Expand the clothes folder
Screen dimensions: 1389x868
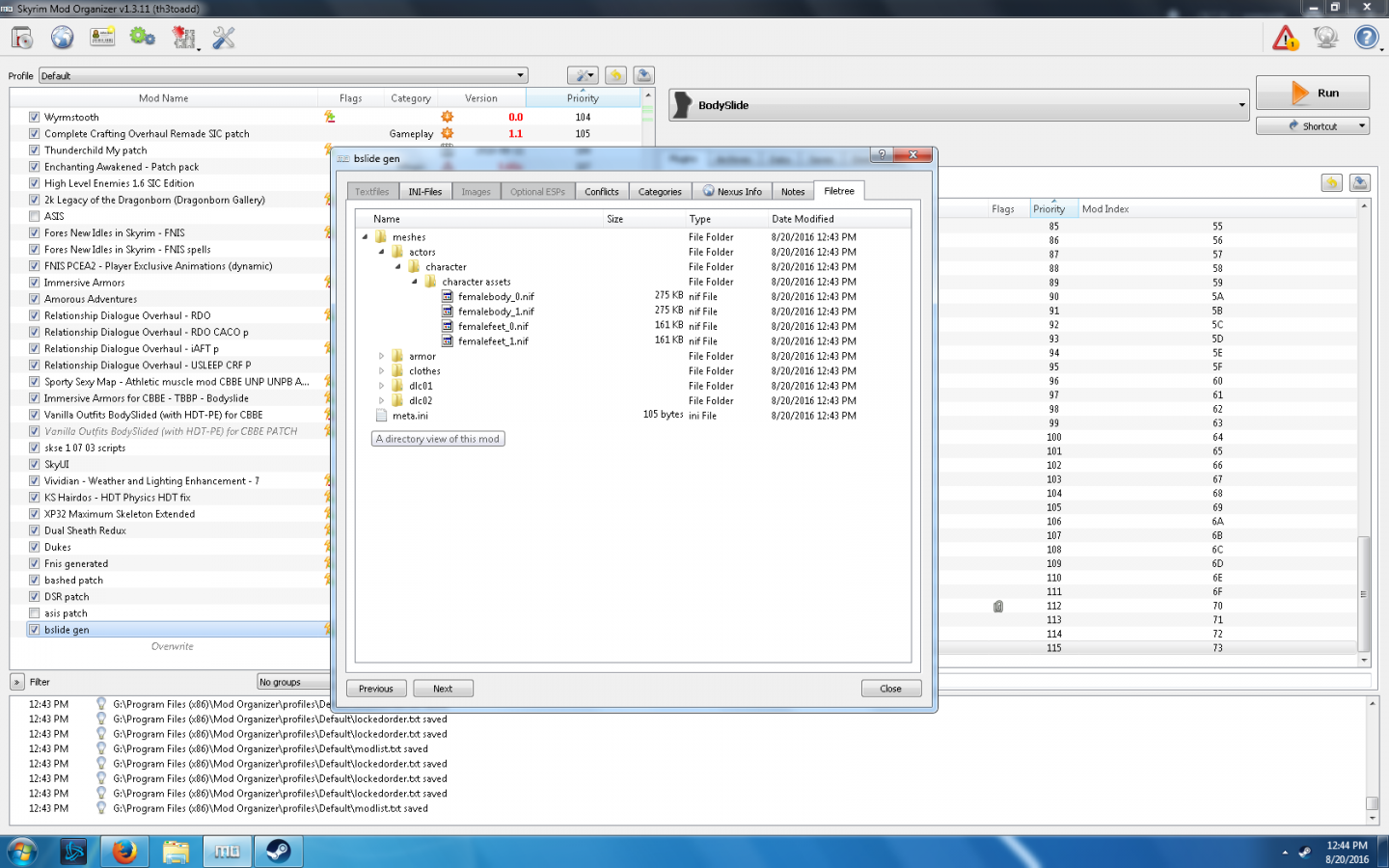pyautogui.click(x=381, y=371)
